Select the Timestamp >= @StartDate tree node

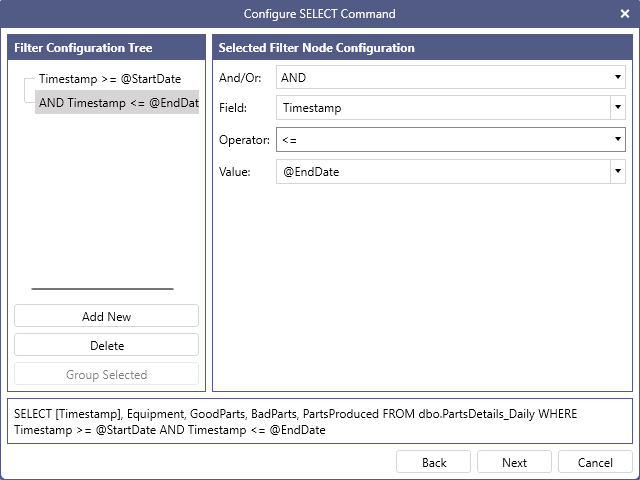[x=110, y=79]
